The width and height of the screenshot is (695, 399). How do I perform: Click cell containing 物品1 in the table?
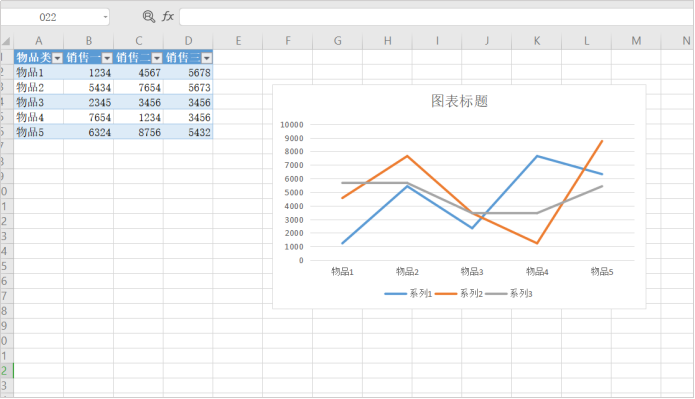pos(39,72)
